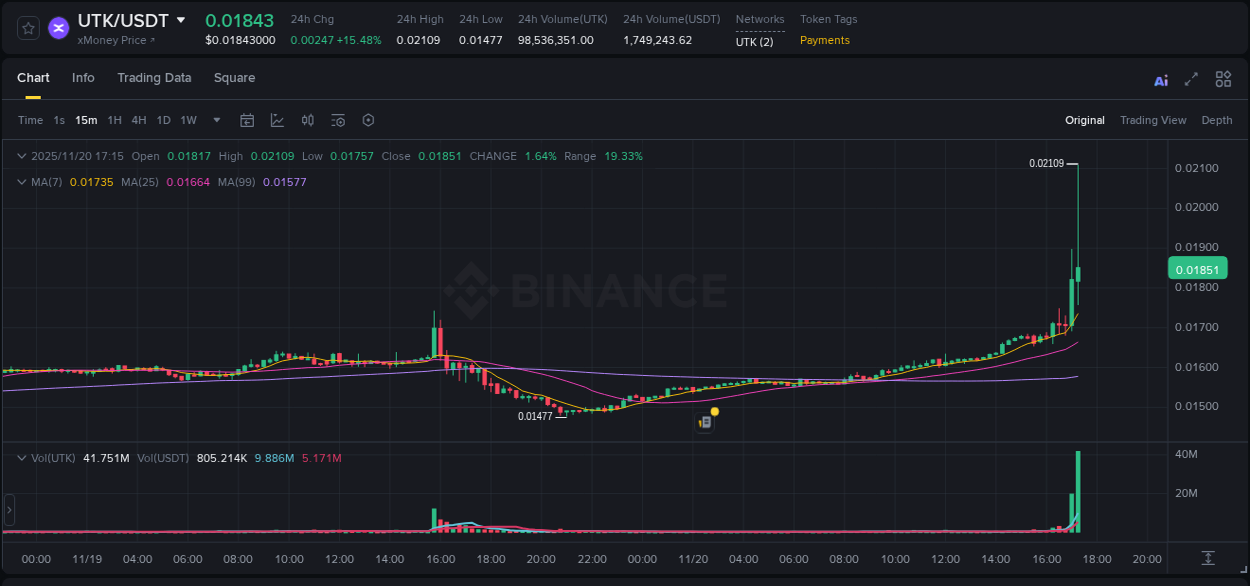Switch to the Trading Data tab

[x=154, y=78]
